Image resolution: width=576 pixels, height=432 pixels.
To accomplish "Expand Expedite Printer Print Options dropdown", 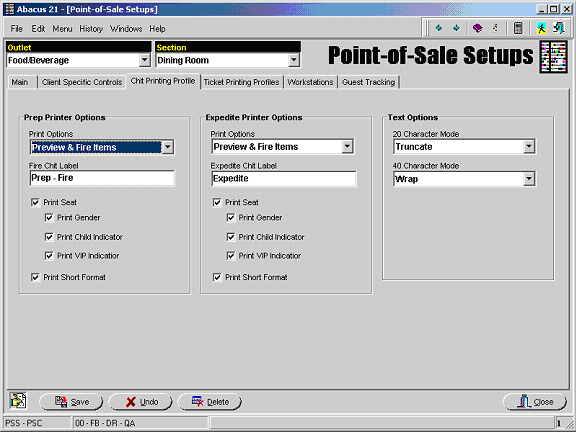I will pos(347,147).
